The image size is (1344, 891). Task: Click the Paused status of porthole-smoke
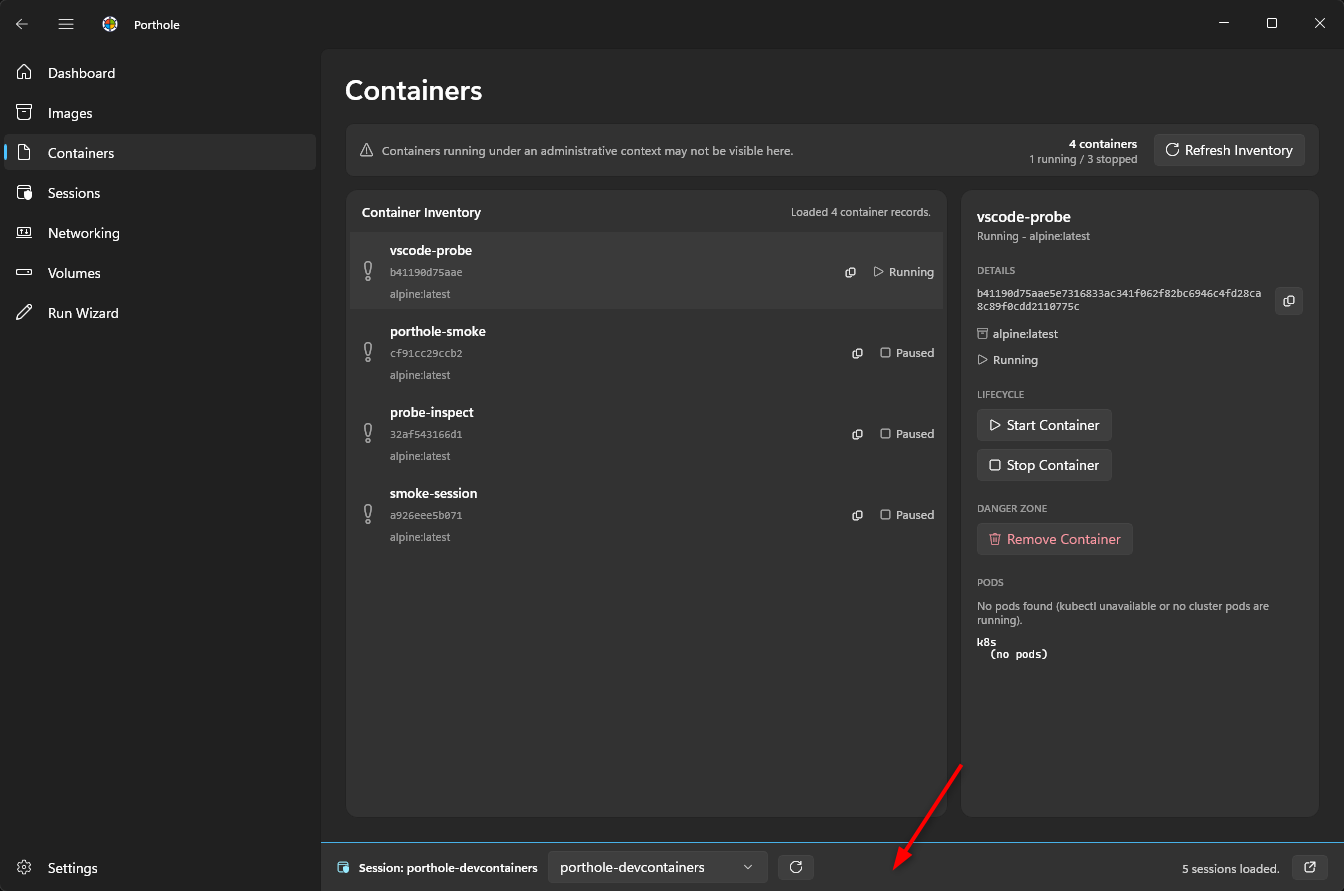point(907,353)
